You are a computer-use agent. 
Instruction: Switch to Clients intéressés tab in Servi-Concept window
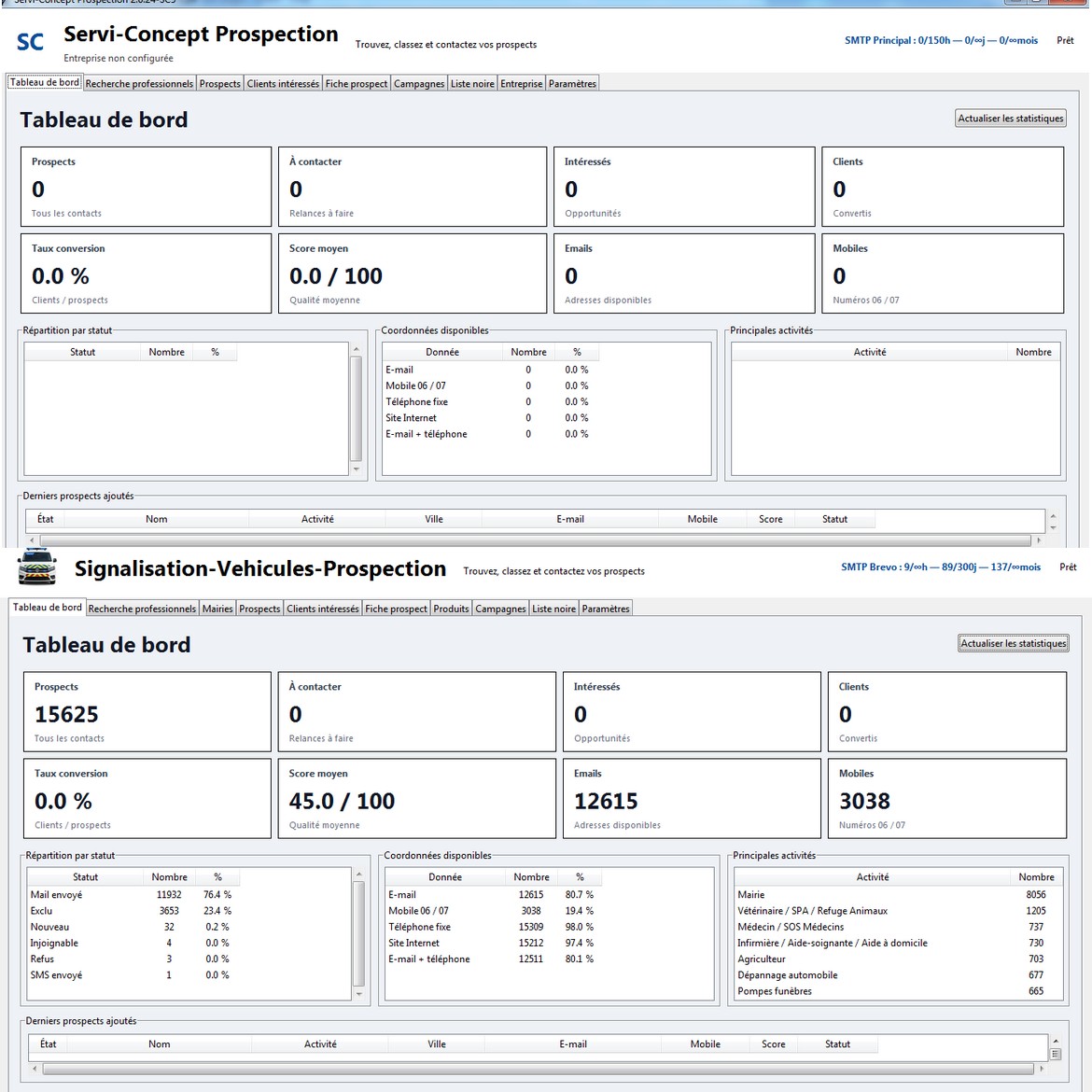point(283,84)
